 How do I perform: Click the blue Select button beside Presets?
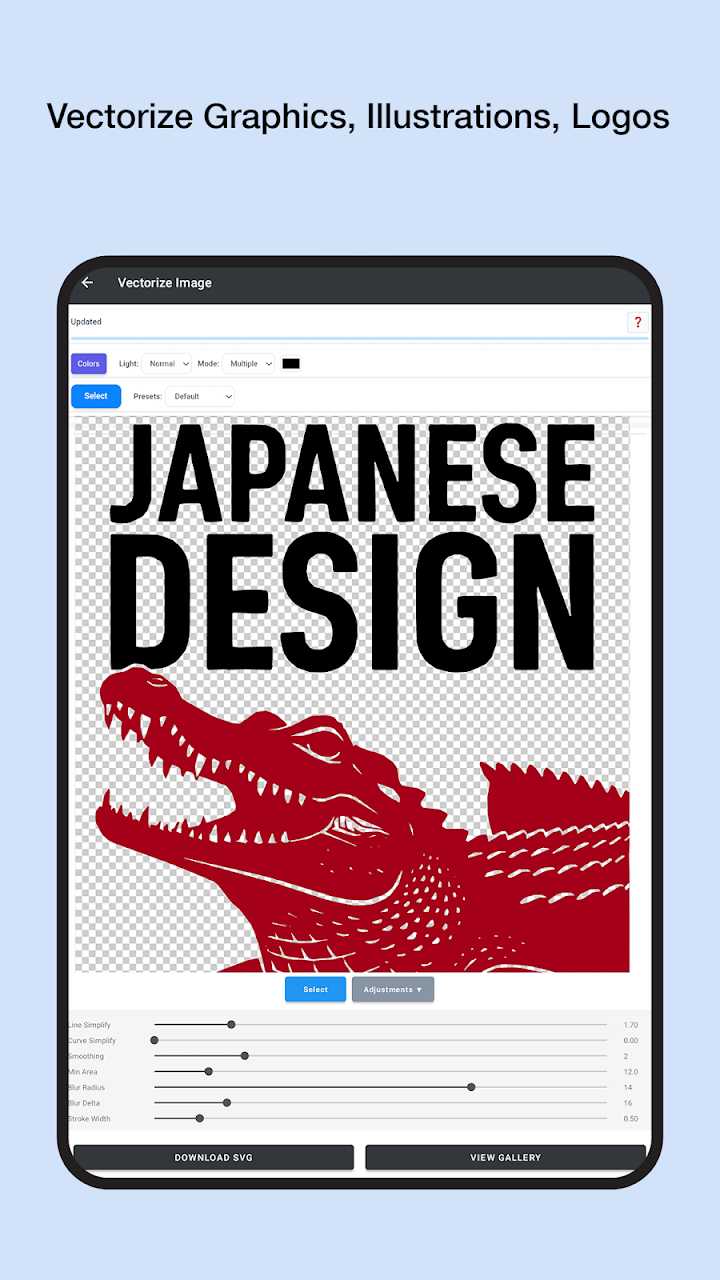tap(96, 396)
